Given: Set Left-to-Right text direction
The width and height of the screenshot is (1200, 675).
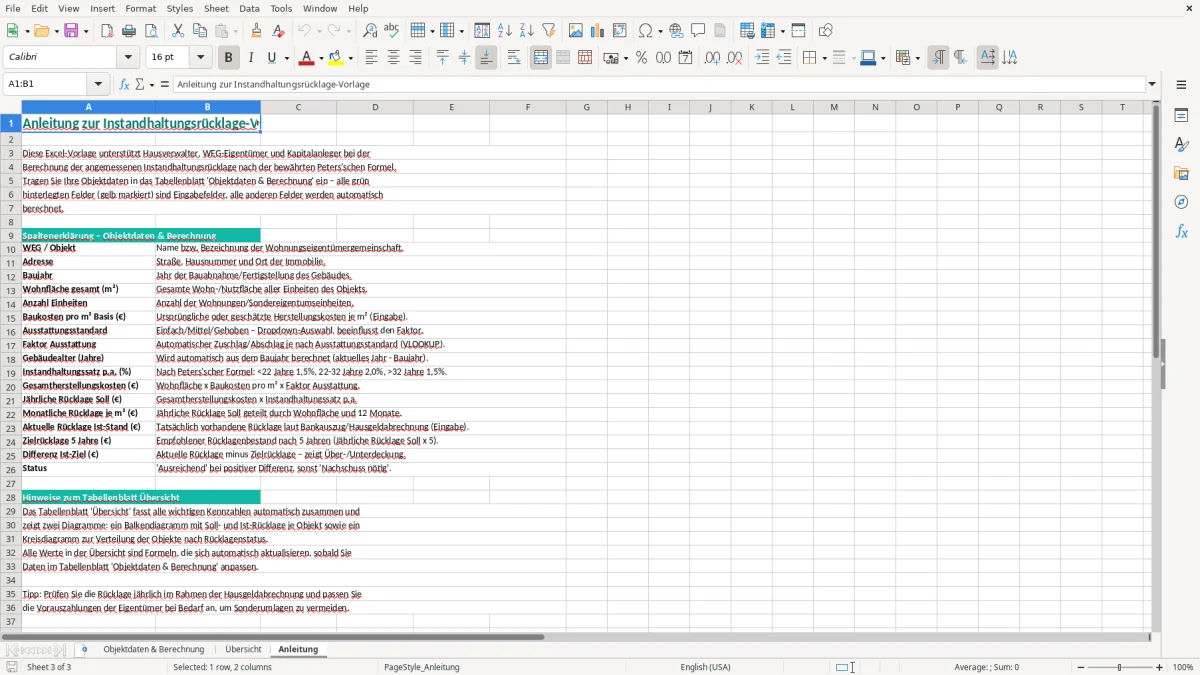Looking at the screenshot, I should pos(938,58).
